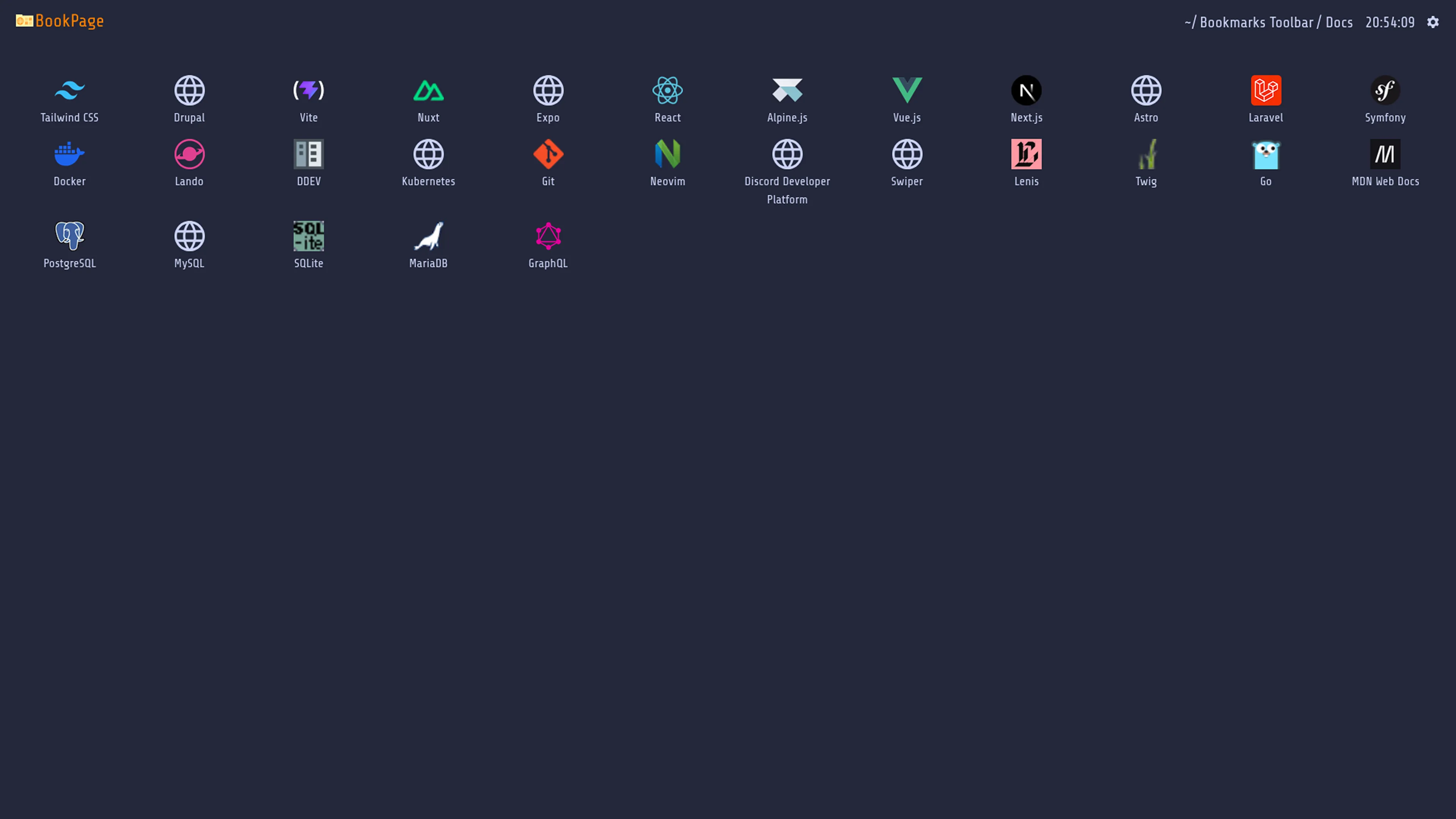Click the DDEV bookmark icon
This screenshot has height=819, width=1456.
tap(308, 154)
